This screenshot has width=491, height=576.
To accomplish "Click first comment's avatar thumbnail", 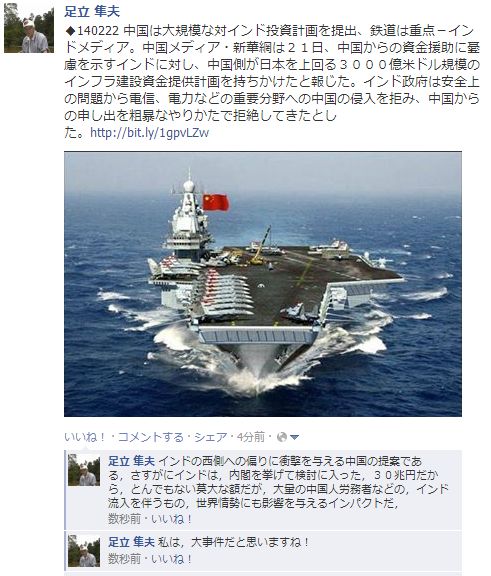I will pyautogui.click(x=84, y=470).
